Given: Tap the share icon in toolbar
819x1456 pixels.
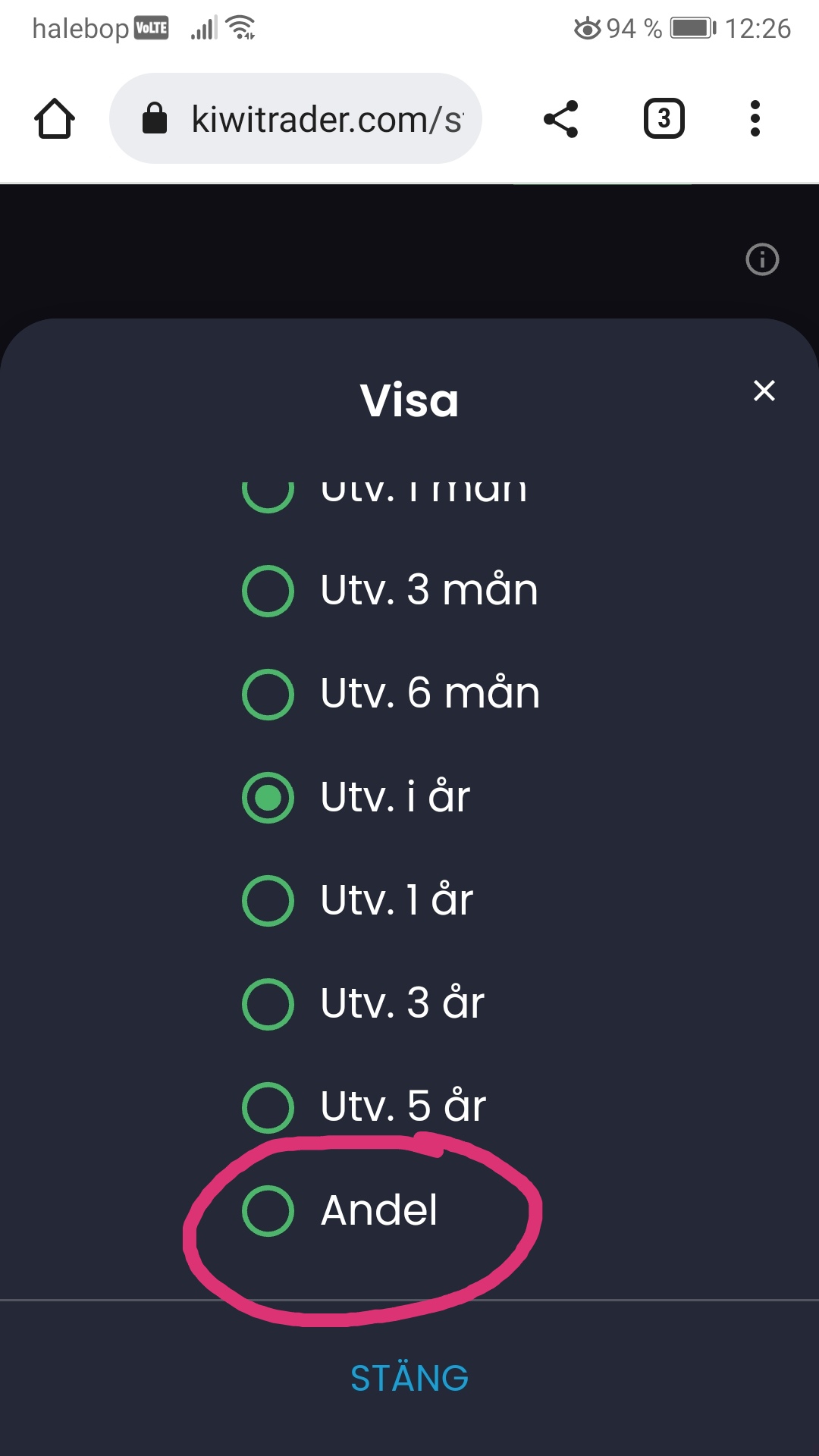Looking at the screenshot, I should [x=561, y=119].
